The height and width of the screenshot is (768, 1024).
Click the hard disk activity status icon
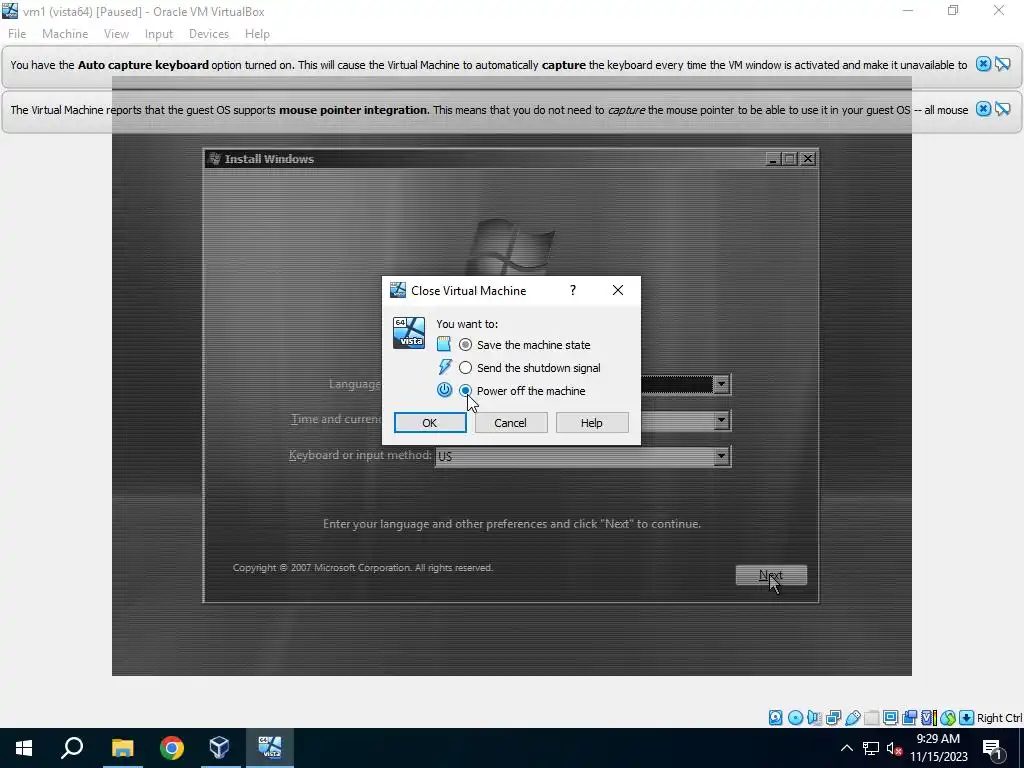pos(775,718)
